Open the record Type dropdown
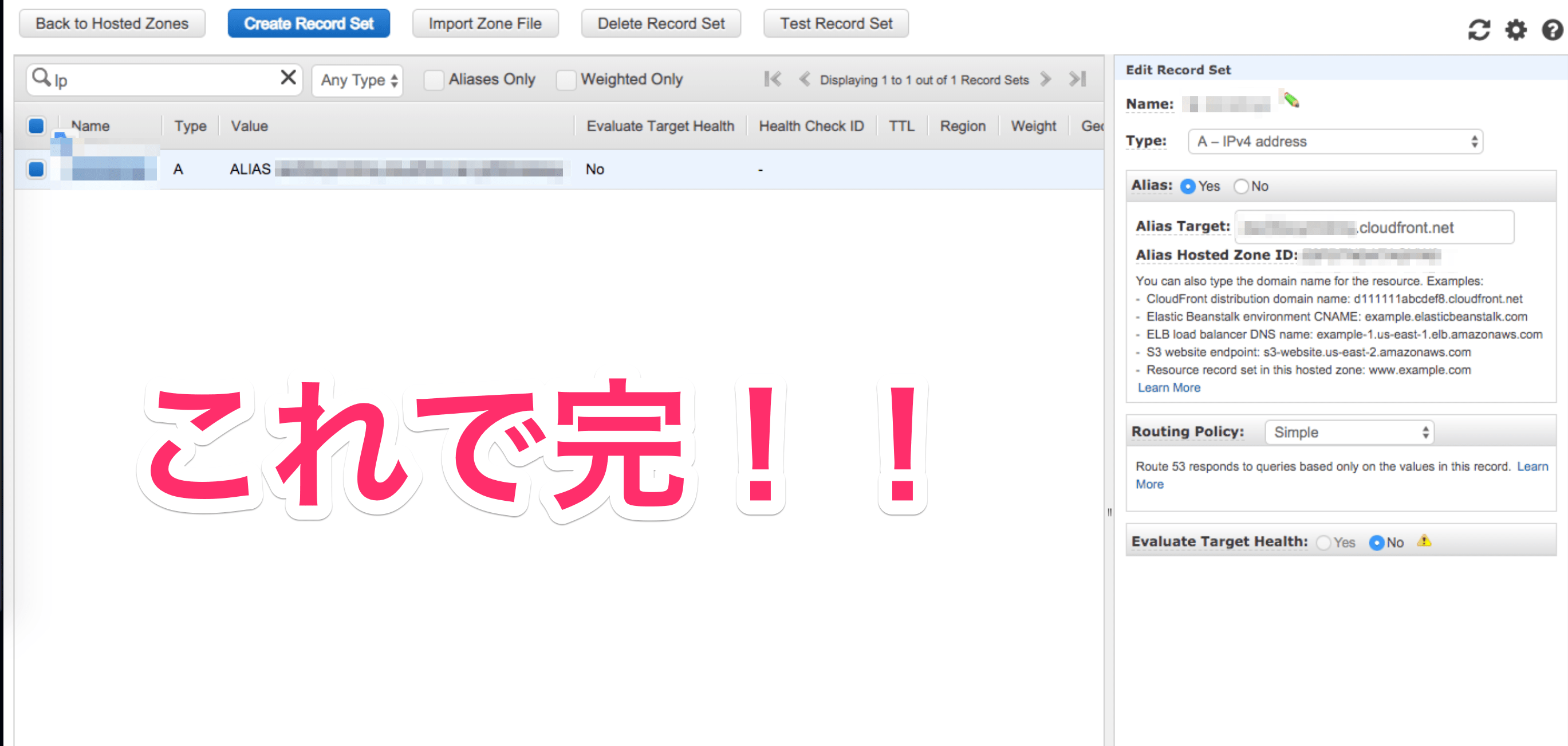The image size is (1568, 746). click(1335, 142)
